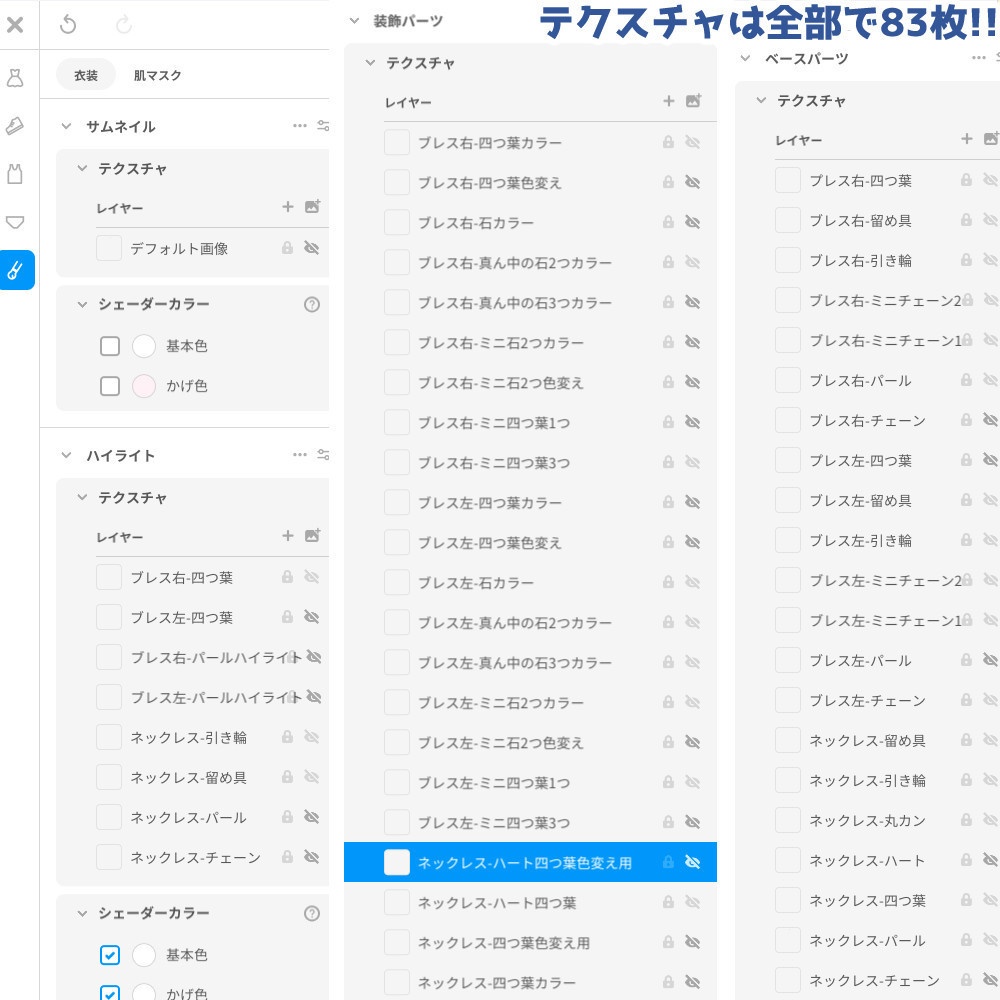
Task: Show the hidden ネックレス-ハート四つ葉色変え用 layer
Action: (x=693, y=861)
